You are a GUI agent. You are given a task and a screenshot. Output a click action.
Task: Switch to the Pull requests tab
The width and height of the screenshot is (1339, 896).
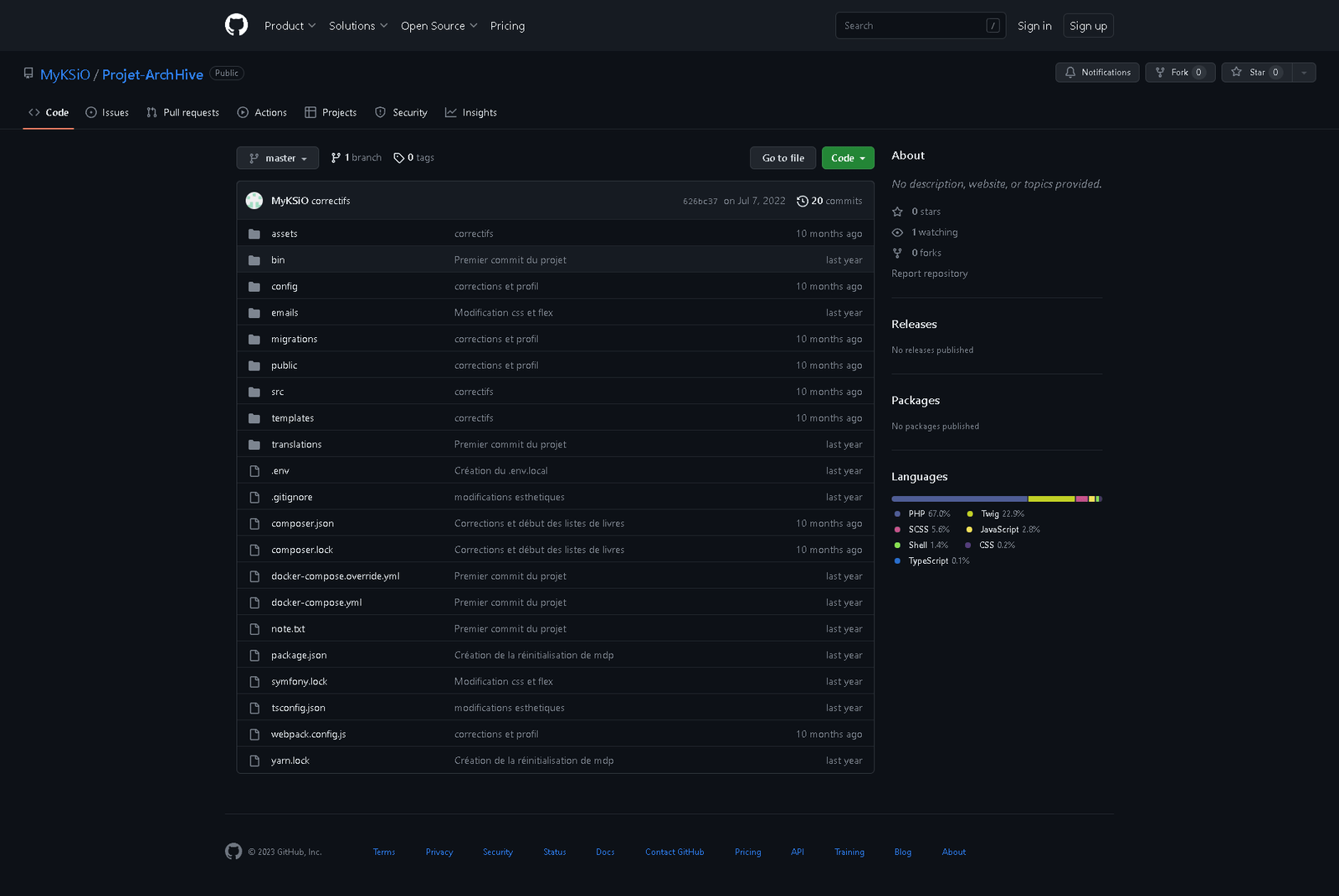tap(182, 113)
